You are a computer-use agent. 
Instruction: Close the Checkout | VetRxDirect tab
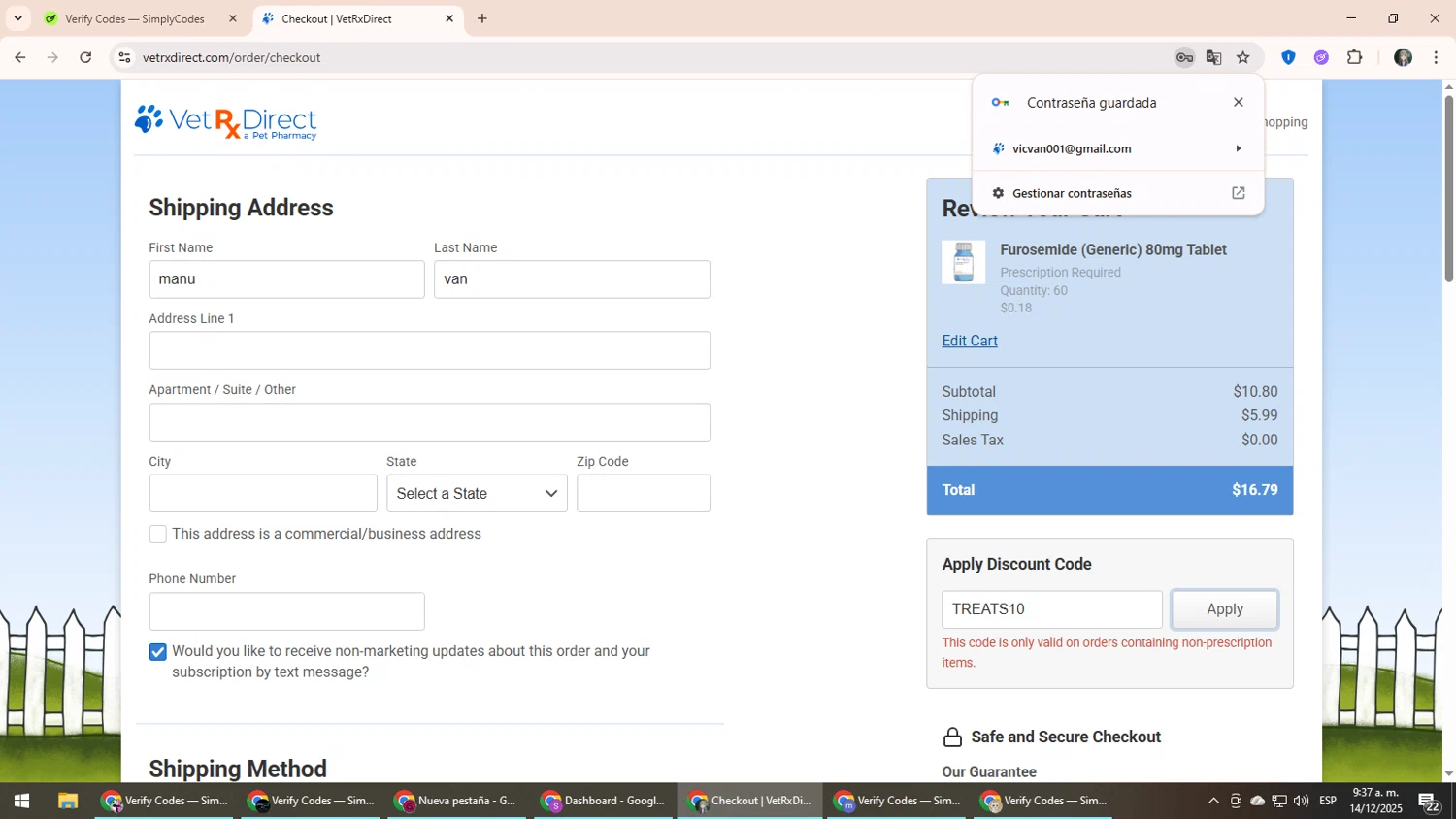click(x=449, y=18)
